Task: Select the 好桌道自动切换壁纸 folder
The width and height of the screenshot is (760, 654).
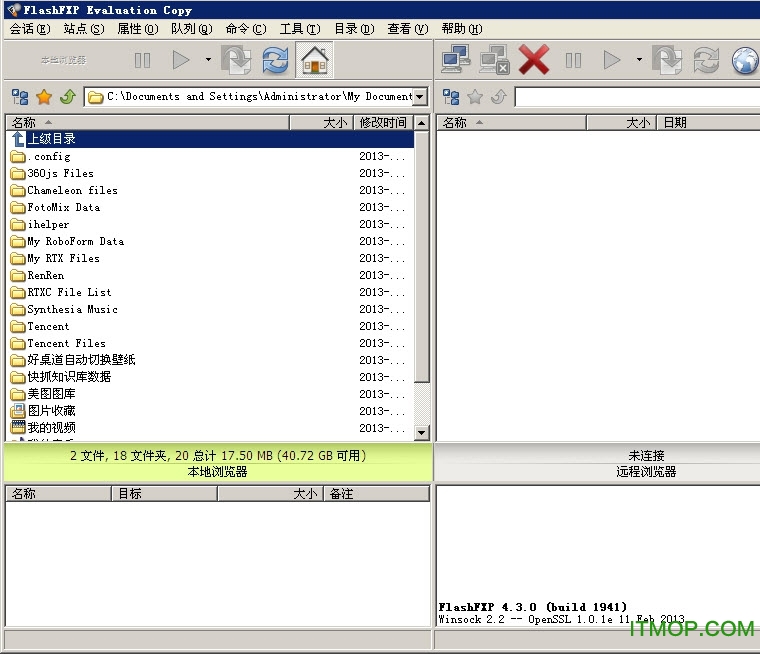Action: click(x=210, y=360)
